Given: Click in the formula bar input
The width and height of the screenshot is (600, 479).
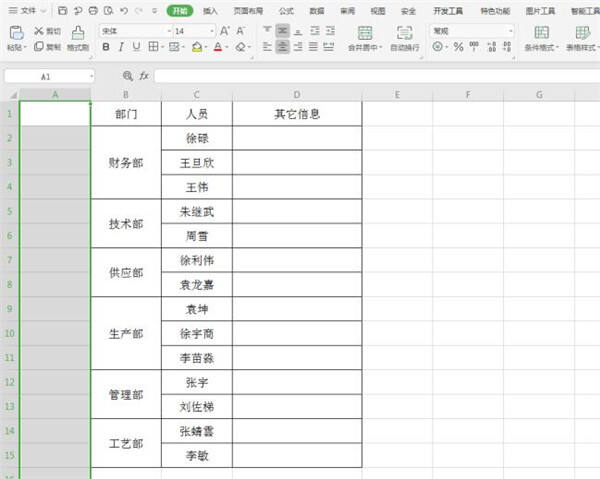Looking at the screenshot, I should pyautogui.click(x=377, y=76).
